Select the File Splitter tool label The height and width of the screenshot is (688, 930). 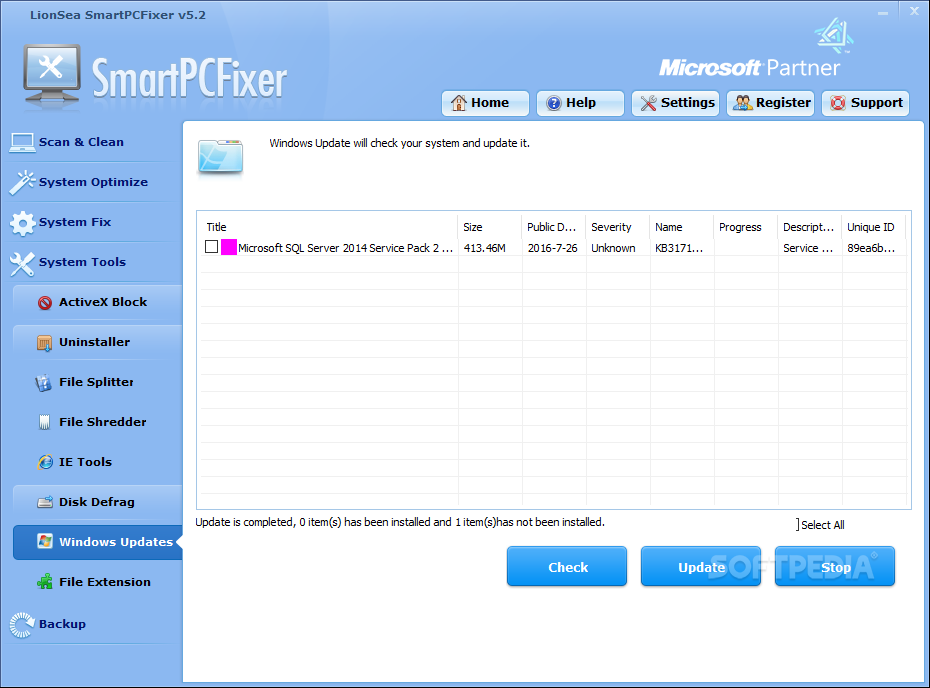point(96,382)
